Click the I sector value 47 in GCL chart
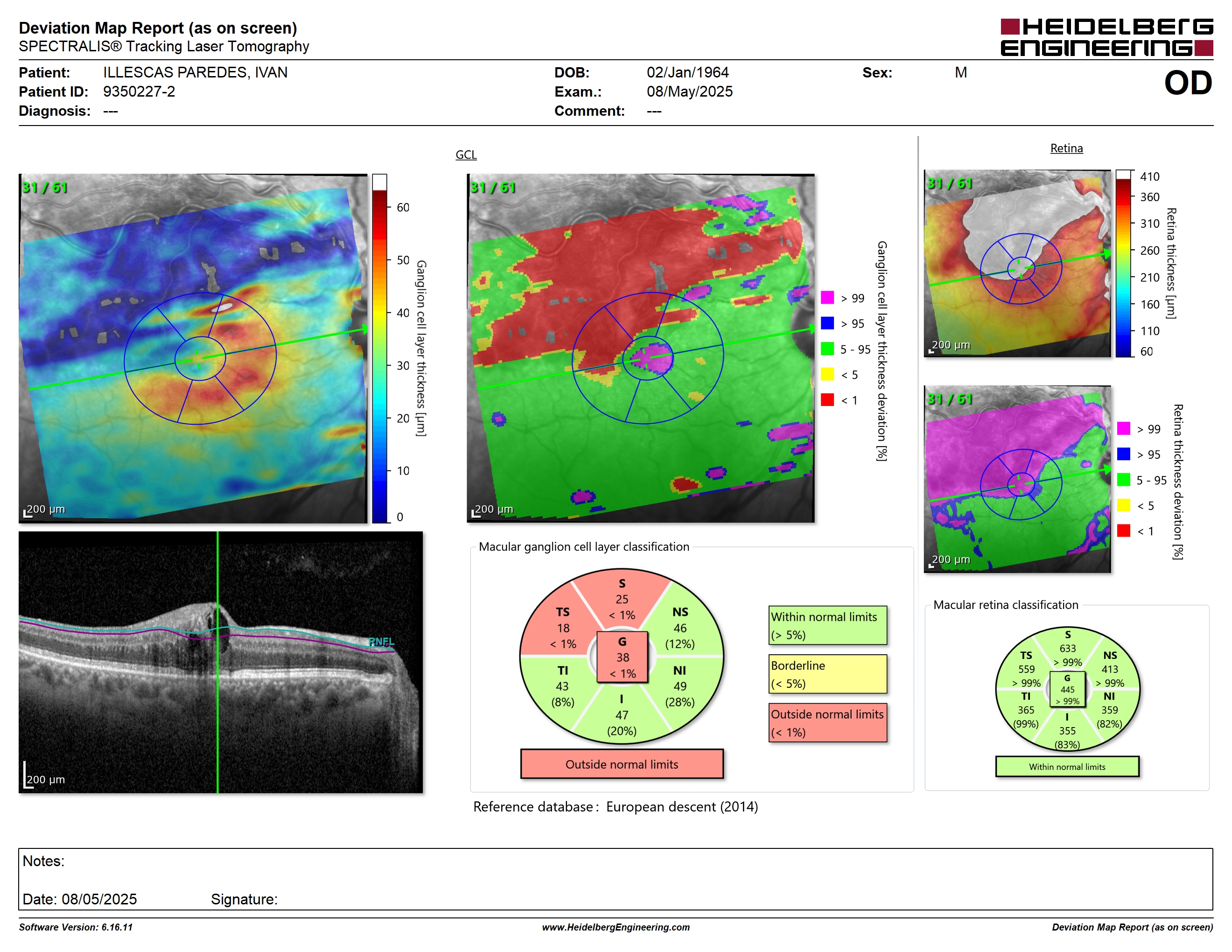The width and height of the screenshot is (1232, 952). pyautogui.click(x=622, y=715)
